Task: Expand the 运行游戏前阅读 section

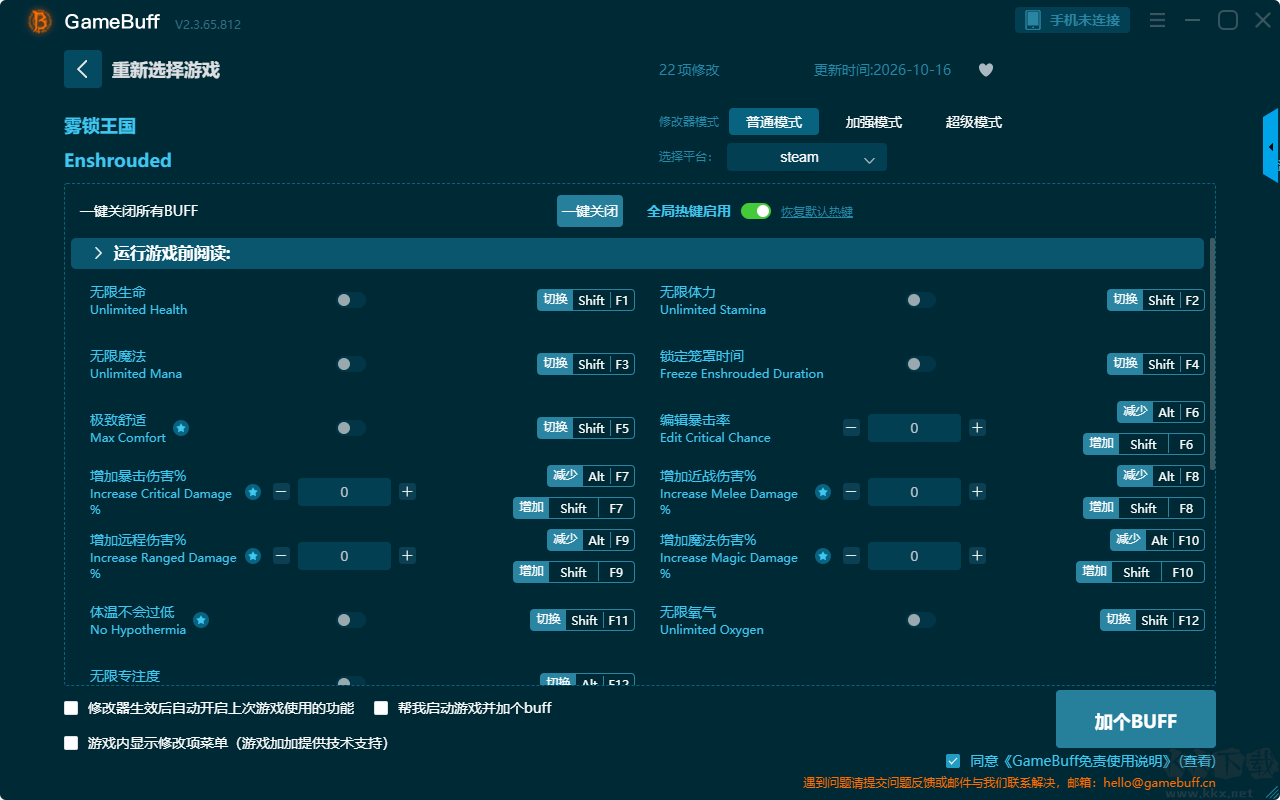Action: coord(637,254)
